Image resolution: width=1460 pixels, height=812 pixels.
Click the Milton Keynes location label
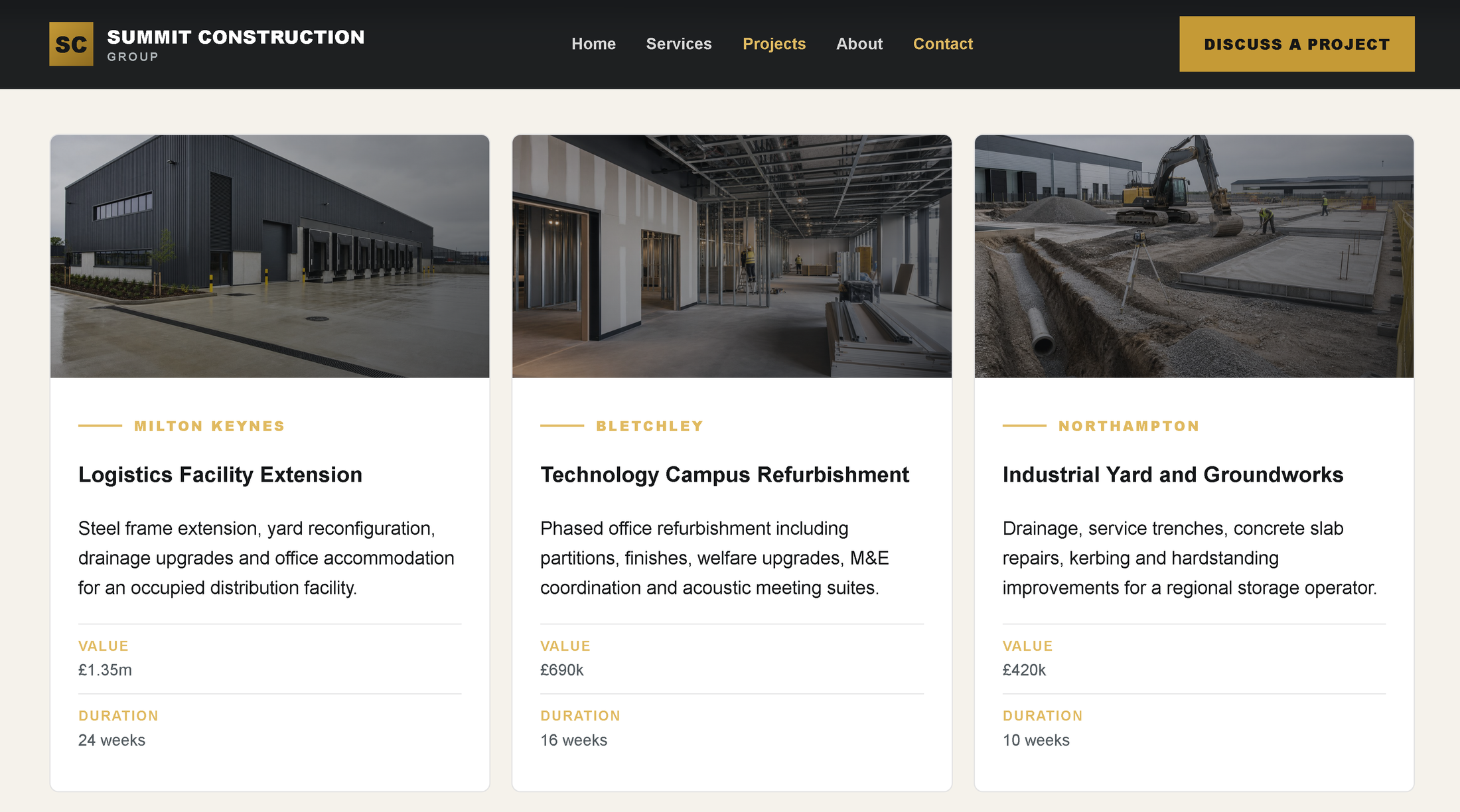tap(209, 426)
